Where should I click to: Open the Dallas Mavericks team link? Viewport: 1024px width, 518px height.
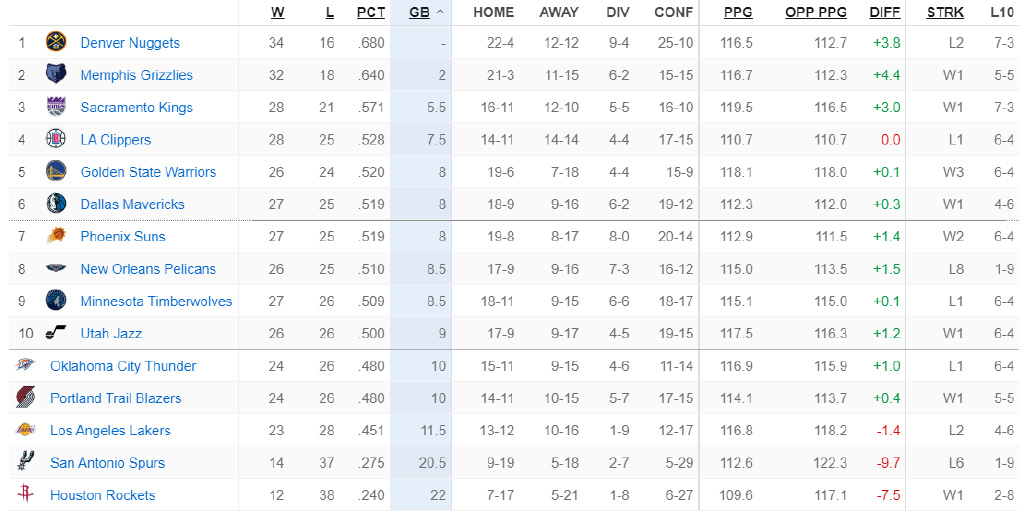(132, 204)
